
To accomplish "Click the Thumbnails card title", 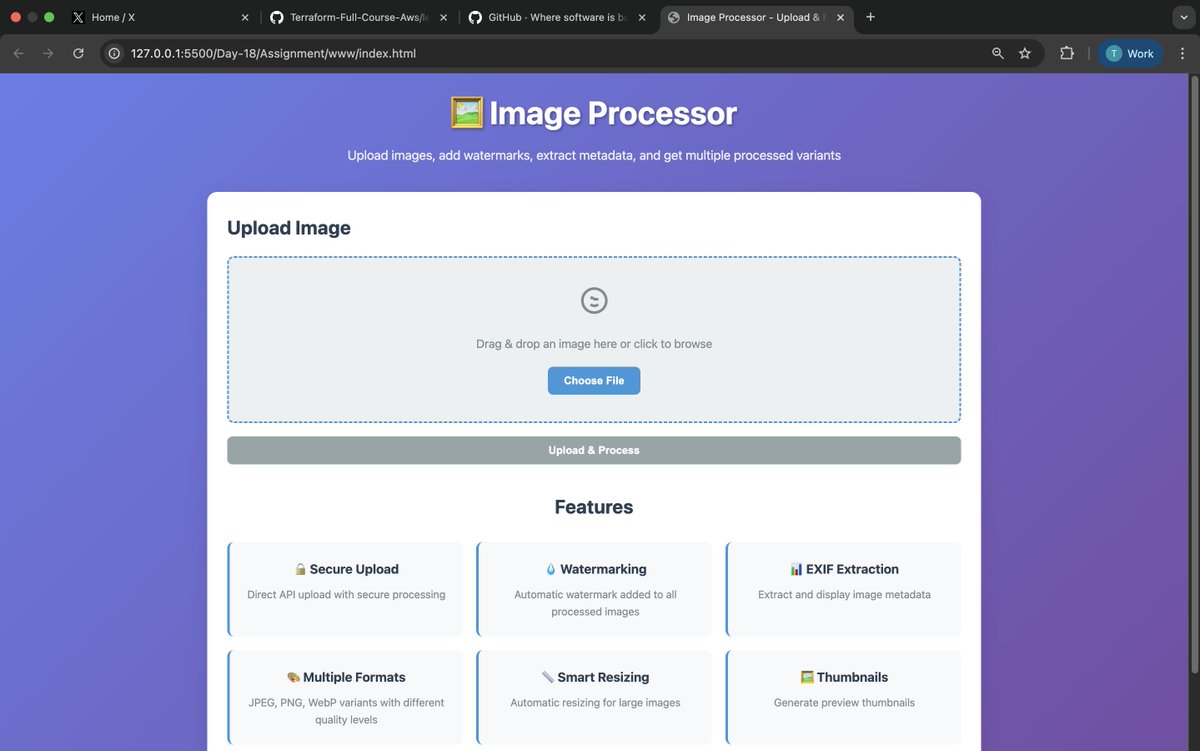I will (x=852, y=677).
